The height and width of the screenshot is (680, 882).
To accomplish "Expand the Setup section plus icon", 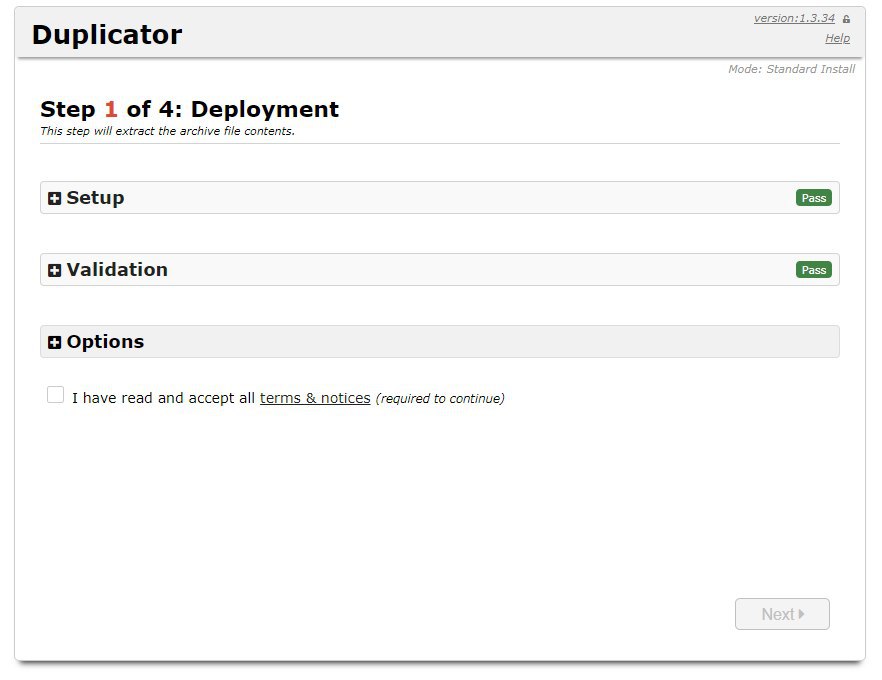I will pos(55,198).
